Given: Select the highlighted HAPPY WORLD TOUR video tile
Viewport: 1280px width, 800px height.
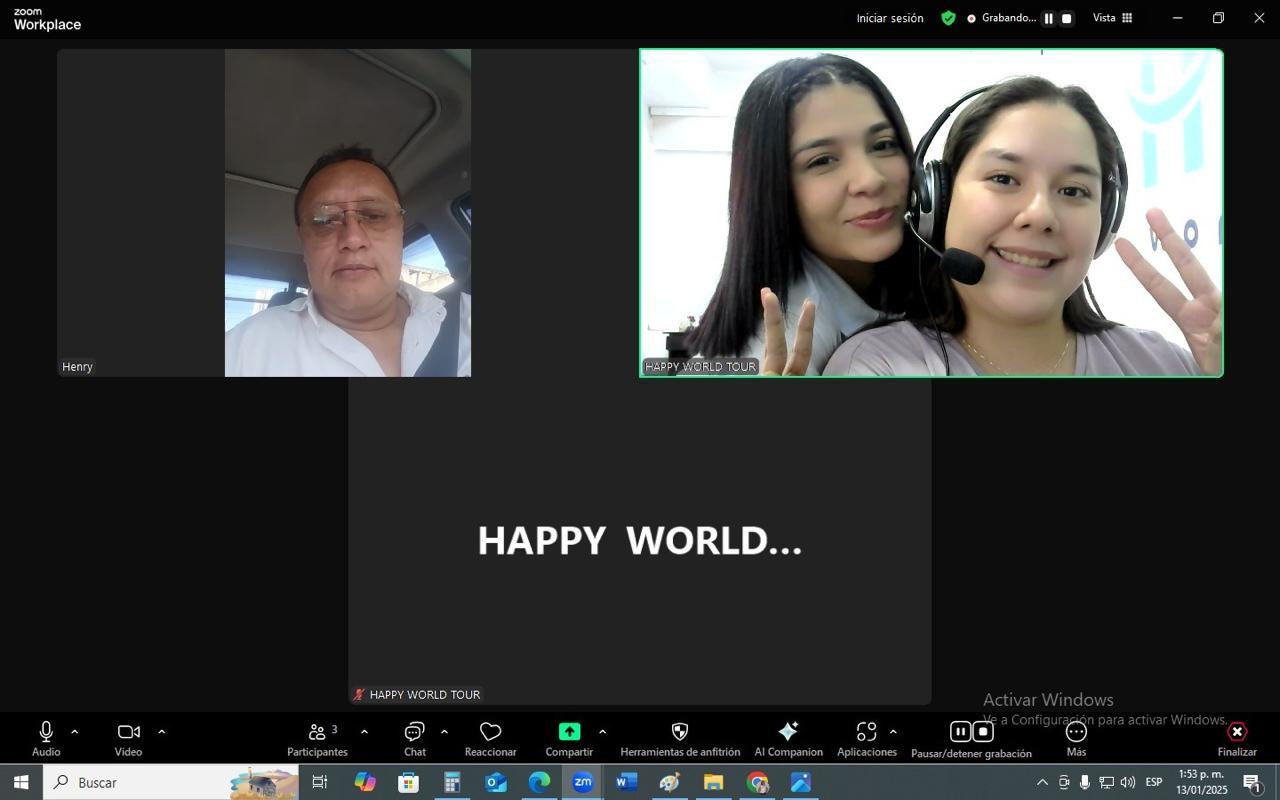Looking at the screenshot, I should pos(931,213).
